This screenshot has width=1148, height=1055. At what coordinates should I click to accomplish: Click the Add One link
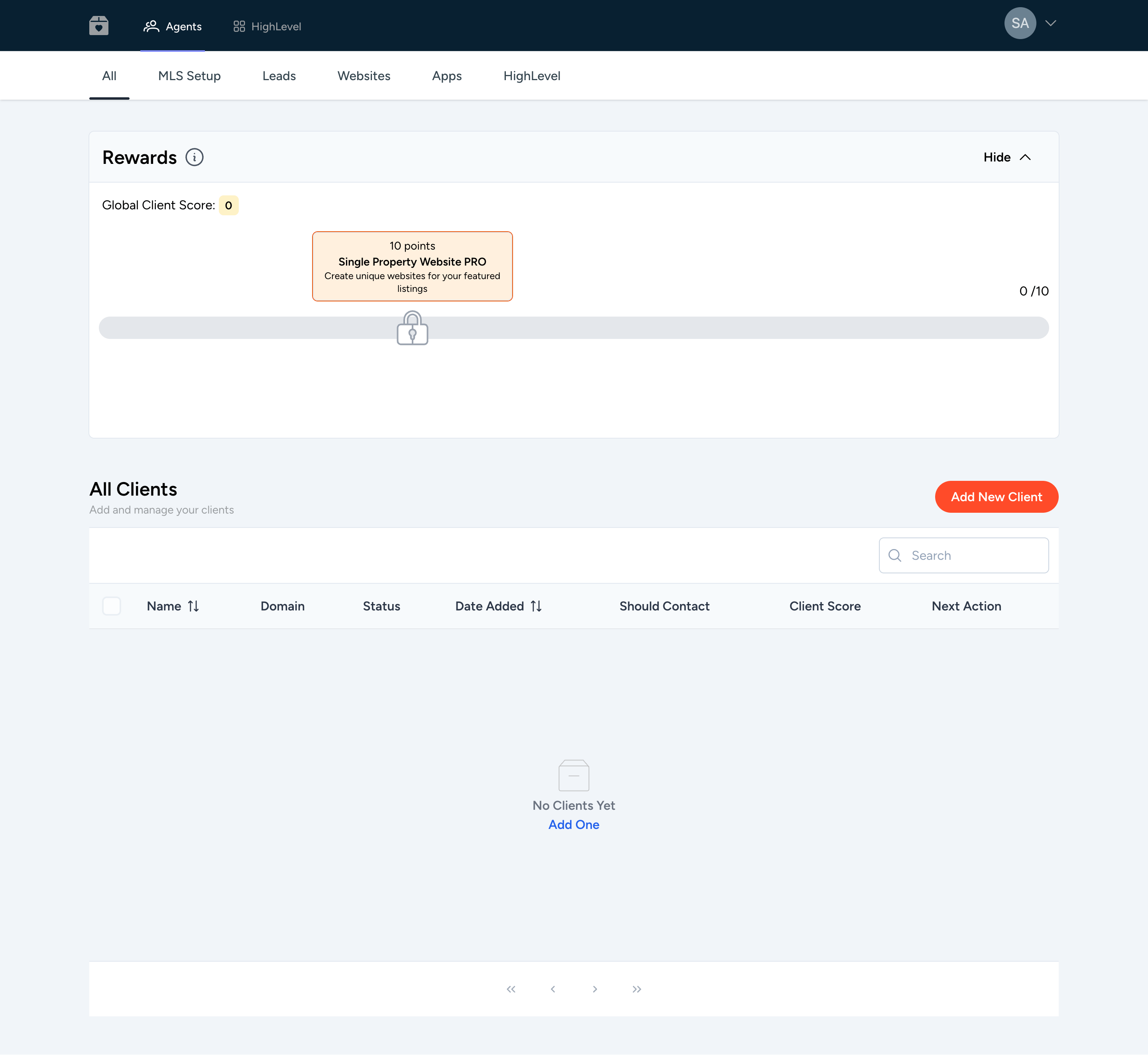click(x=574, y=825)
